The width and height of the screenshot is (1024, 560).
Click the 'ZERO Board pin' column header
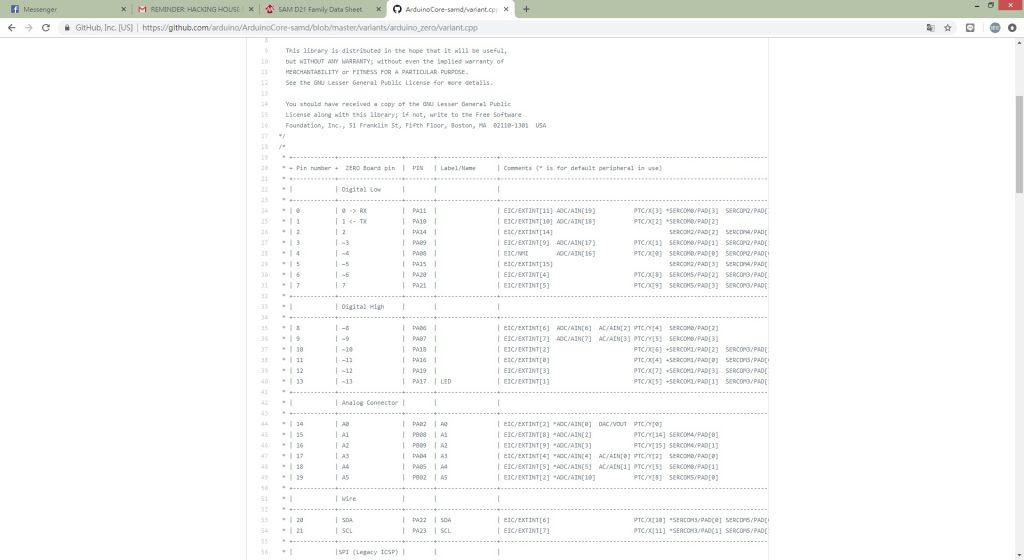(x=370, y=168)
